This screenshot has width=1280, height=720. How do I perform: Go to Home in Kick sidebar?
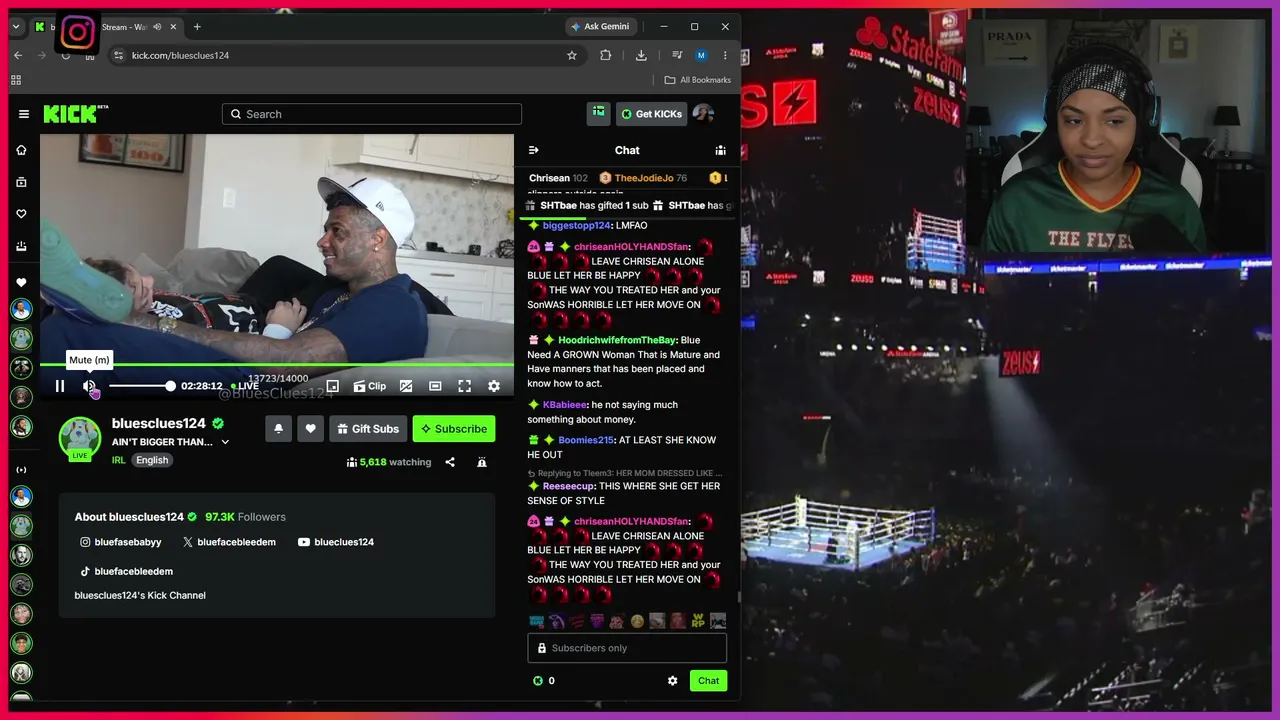tap(21, 150)
